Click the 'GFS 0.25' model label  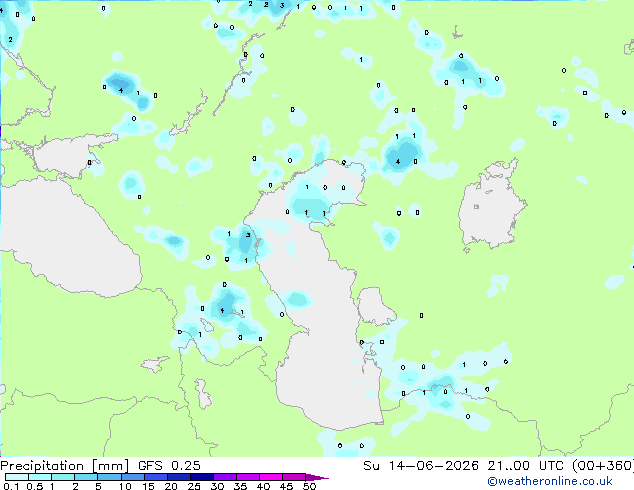coord(169,466)
